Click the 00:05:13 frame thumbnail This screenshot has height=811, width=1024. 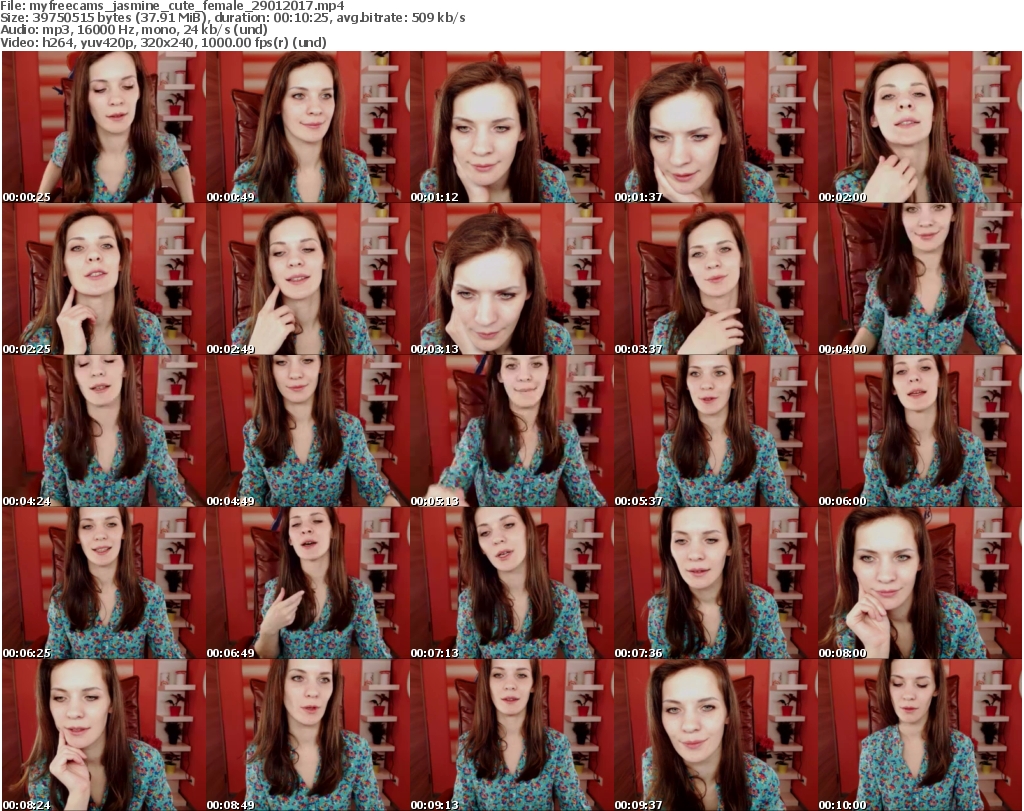[x=511, y=431]
